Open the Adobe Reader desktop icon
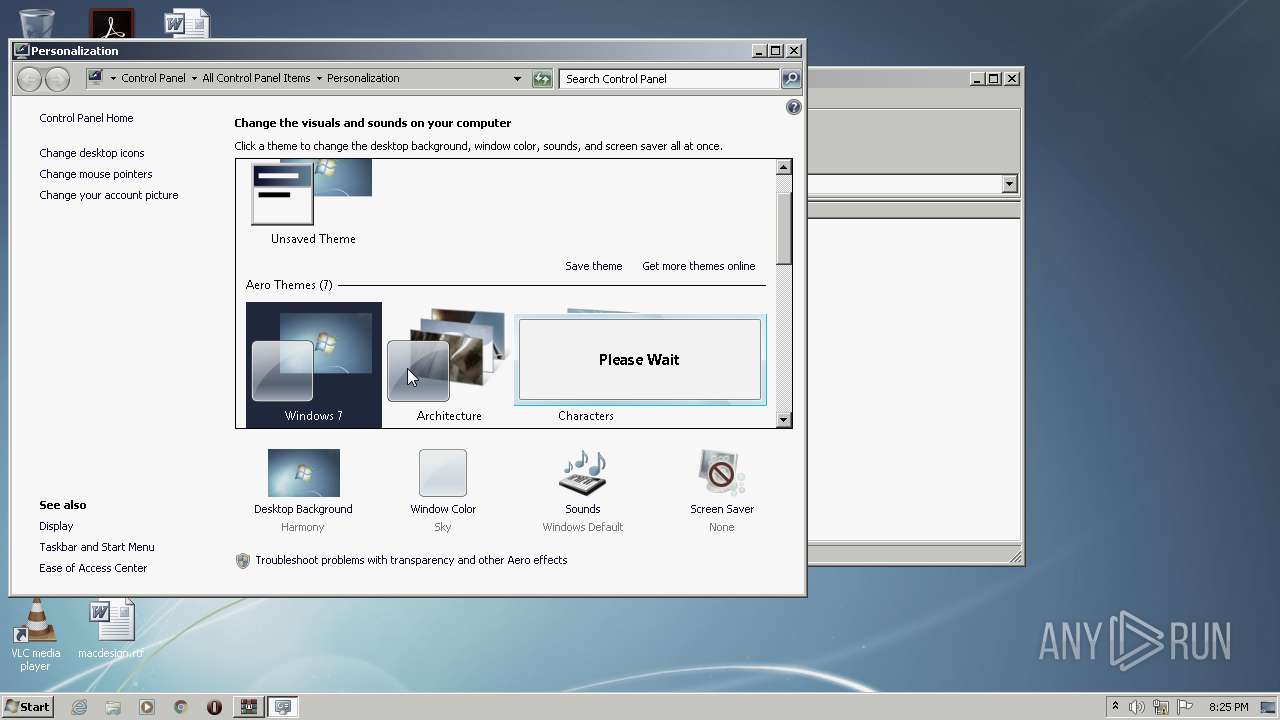 pos(112,23)
